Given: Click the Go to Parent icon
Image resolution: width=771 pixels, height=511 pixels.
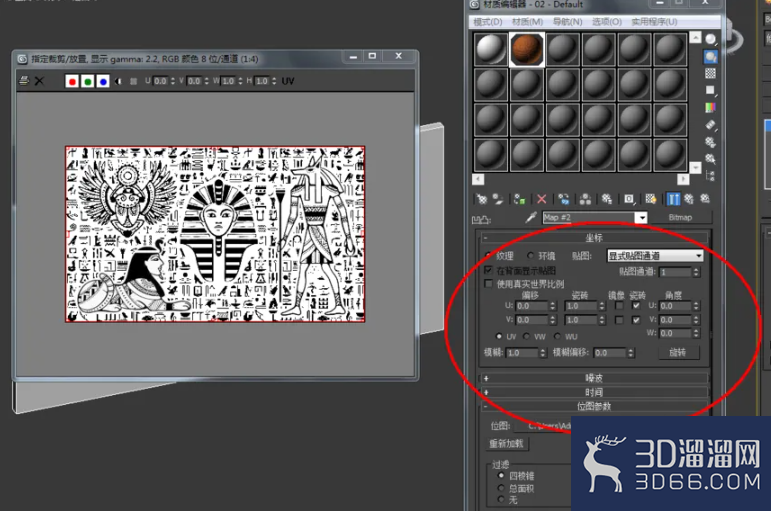Looking at the screenshot, I should point(689,199).
